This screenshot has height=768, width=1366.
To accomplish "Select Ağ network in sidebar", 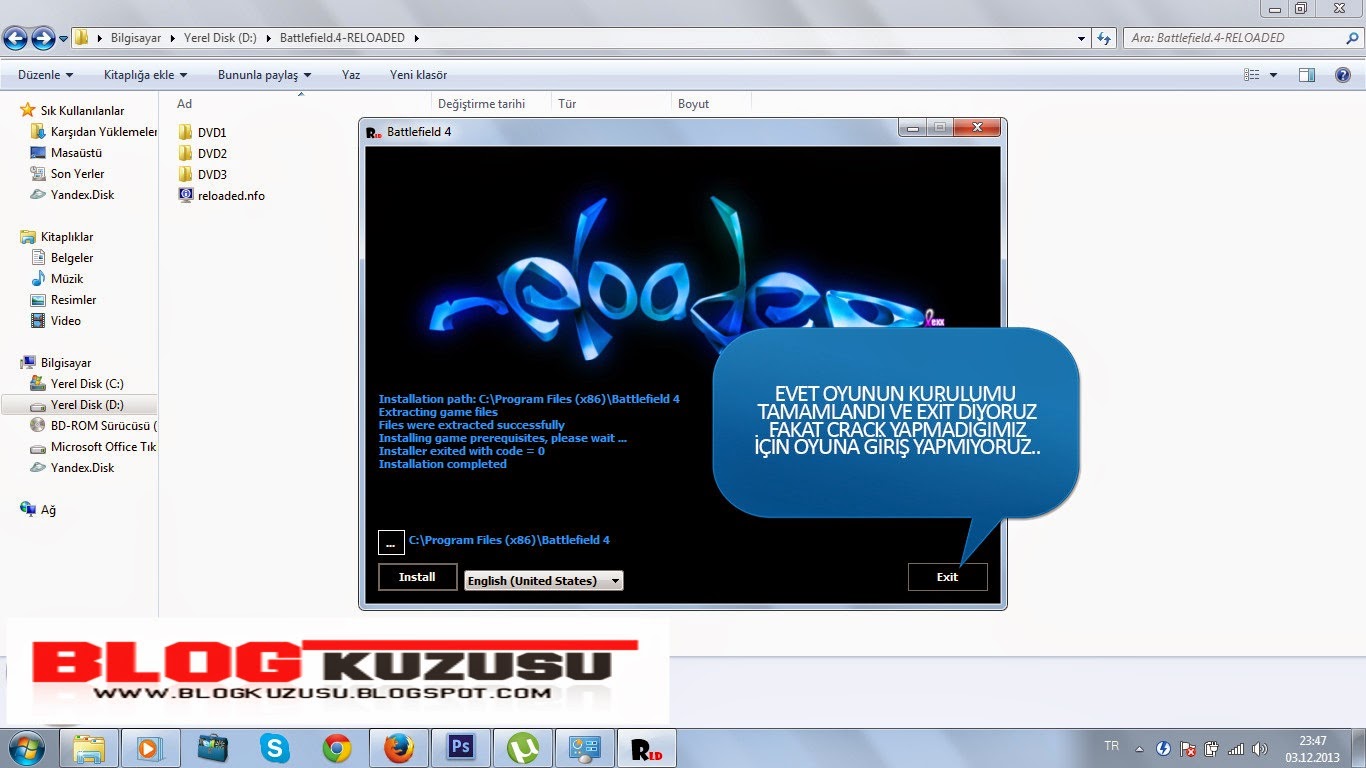I will coord(39,510).
